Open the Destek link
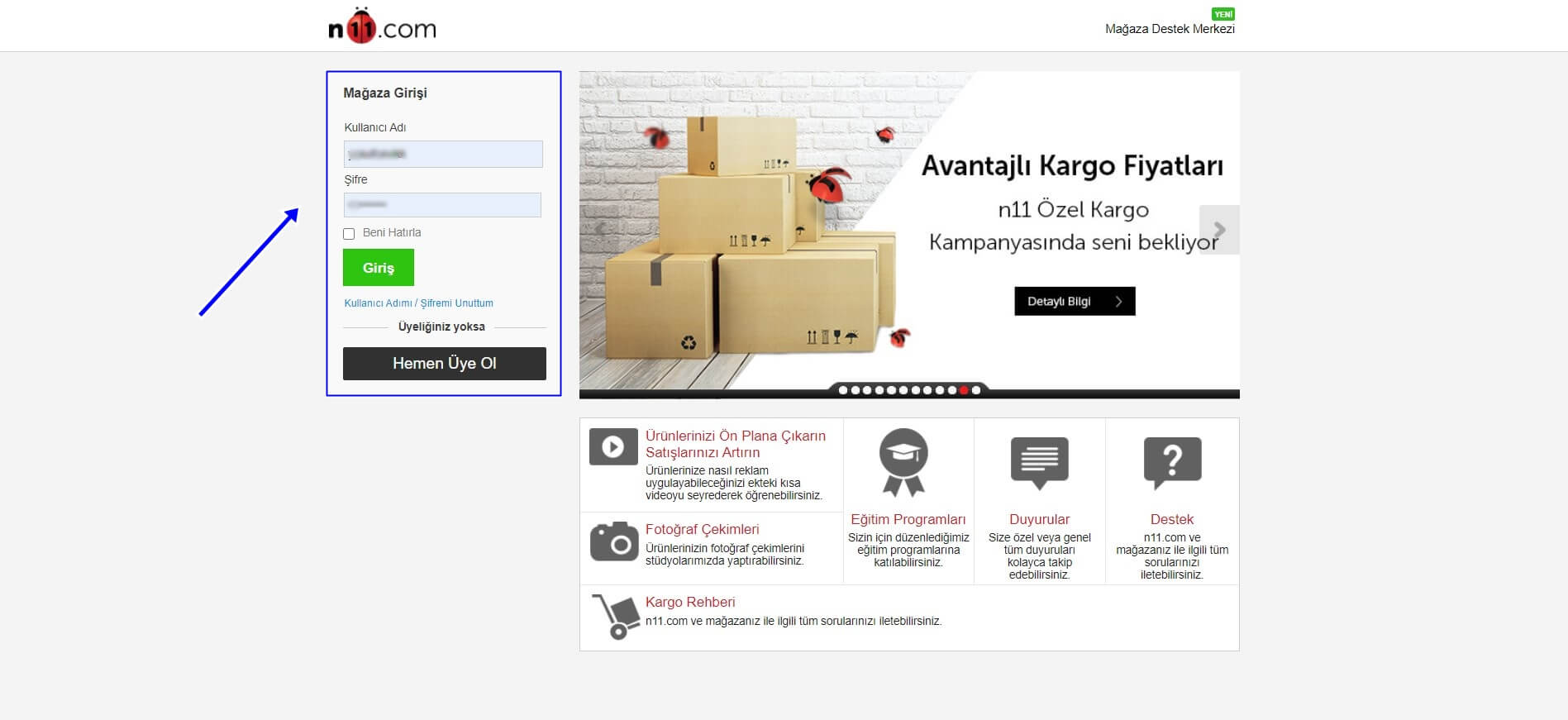The height and width of the screenshot is (720, 1568). pos(1172,519)
